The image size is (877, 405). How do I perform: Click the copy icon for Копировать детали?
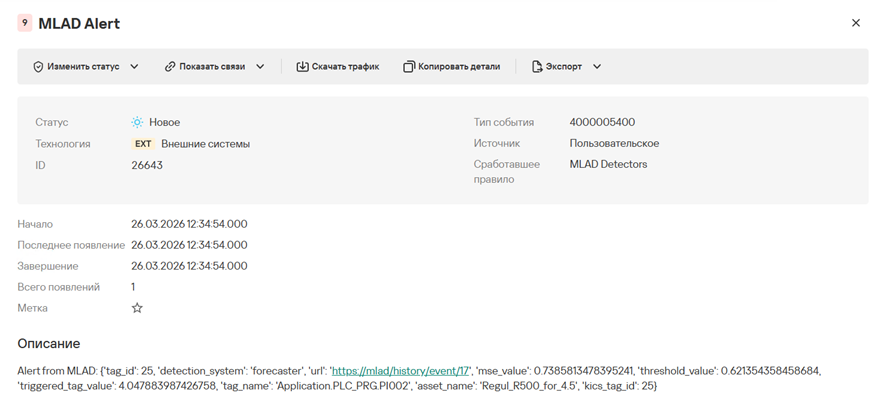(409, 67)
